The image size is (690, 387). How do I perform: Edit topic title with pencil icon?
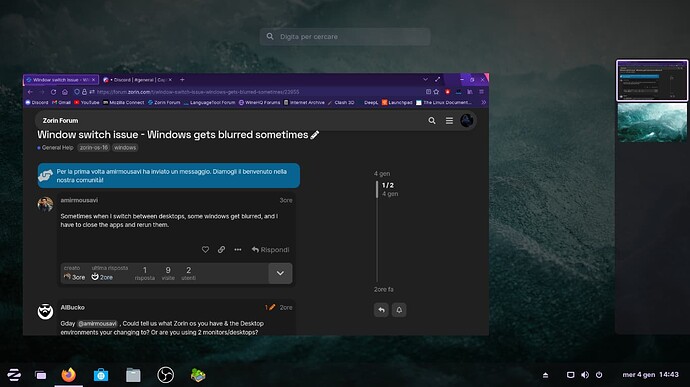pos(315,135)
